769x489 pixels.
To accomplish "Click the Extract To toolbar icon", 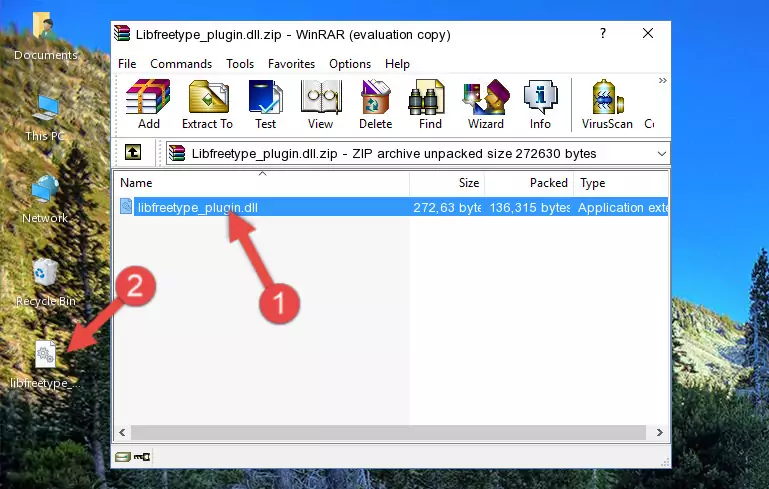I will (207, 104).
